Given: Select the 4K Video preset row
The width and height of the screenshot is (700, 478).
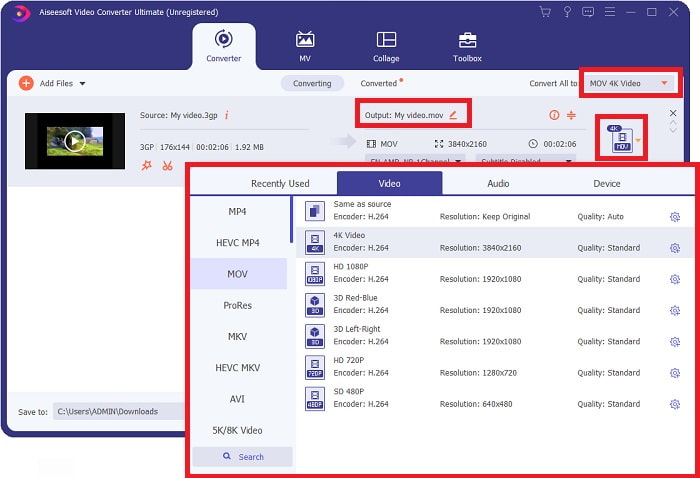Looking at the screenshot, I should (495, 242).
